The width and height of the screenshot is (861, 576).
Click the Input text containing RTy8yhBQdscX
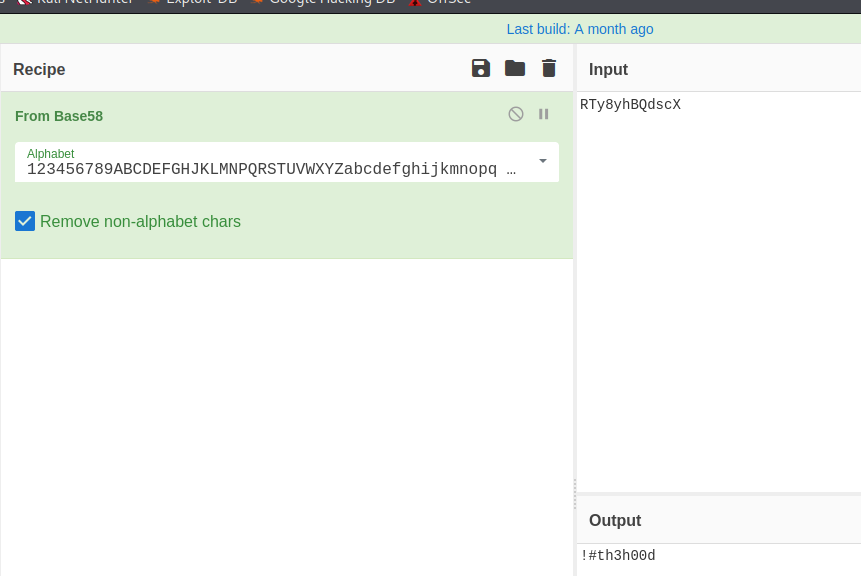[x=630, y=105]
